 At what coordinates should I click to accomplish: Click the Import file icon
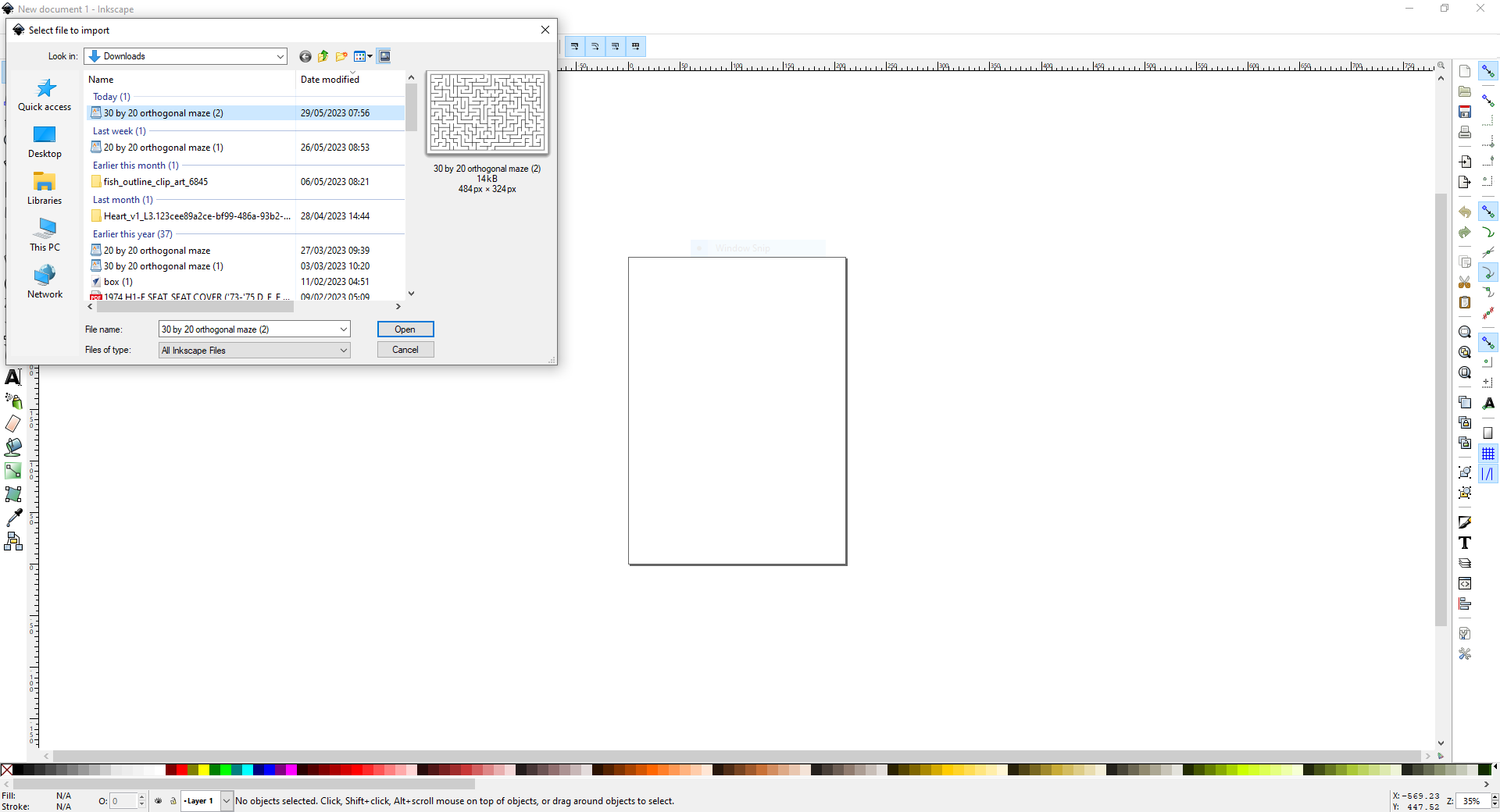pyautogui.click(x=1465, y=162)
